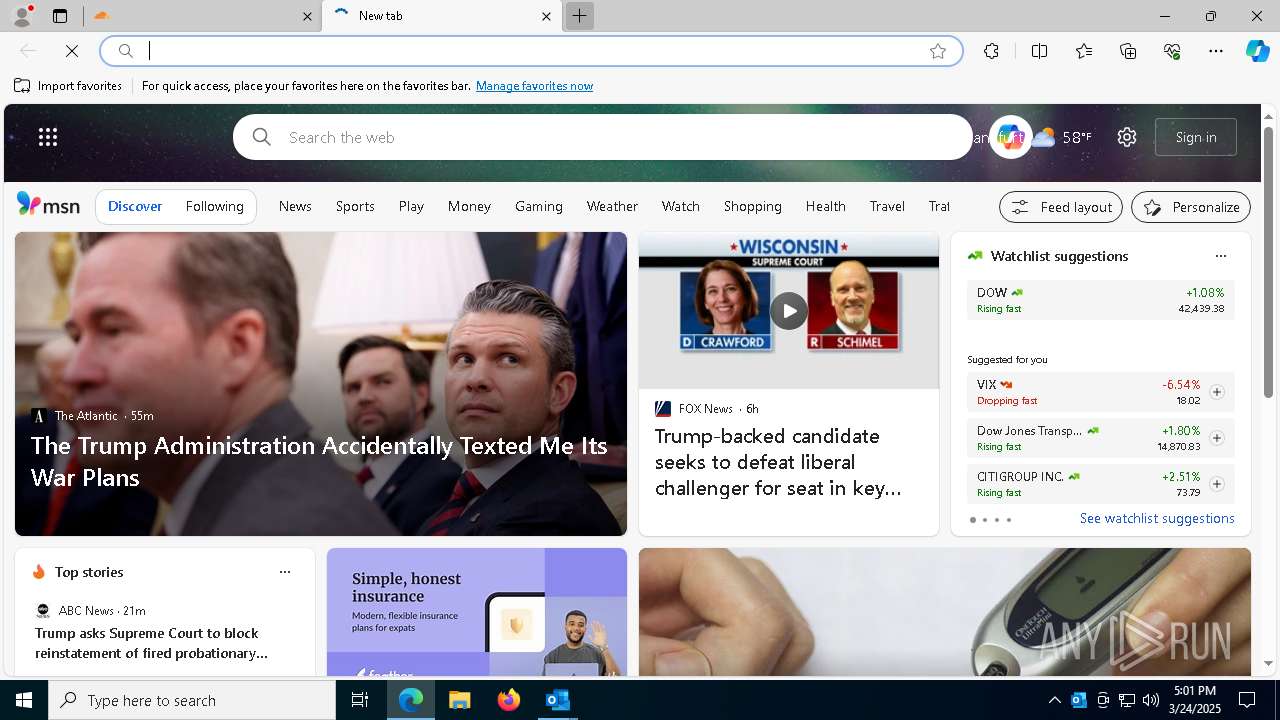Viewport: 1280px width, 720px height.
Task: Click the page vertical scrollbar
Action: pyautogui.click(x=1268, y=263)
